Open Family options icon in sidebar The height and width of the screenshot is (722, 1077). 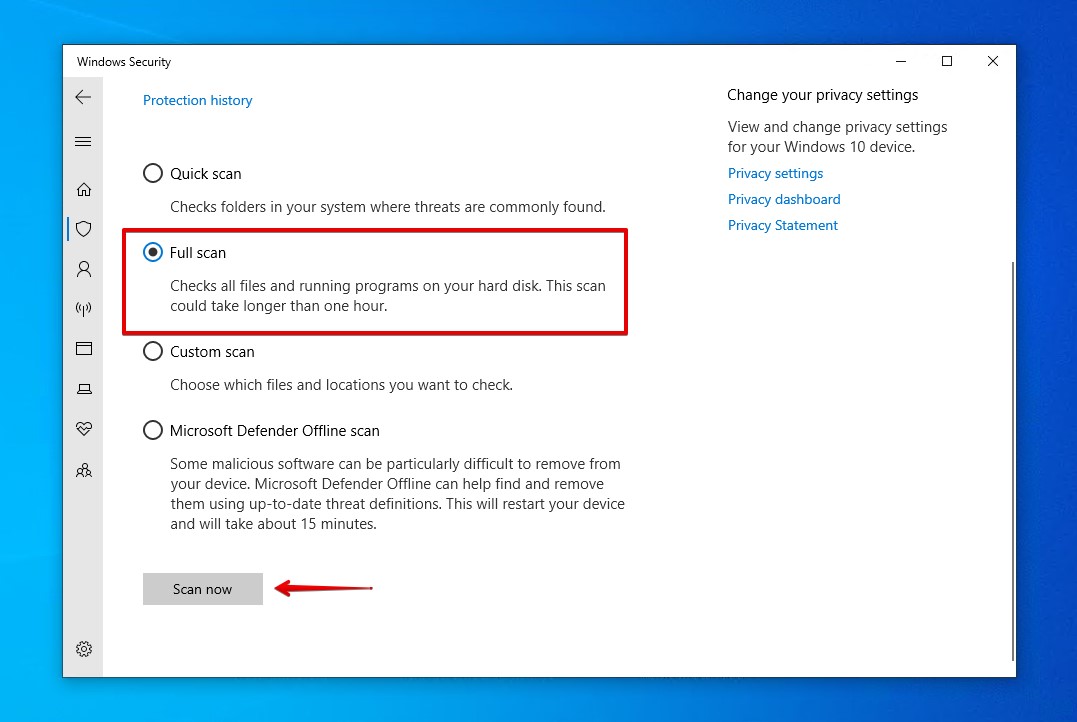pyautogui.click(x=83, y=469)
